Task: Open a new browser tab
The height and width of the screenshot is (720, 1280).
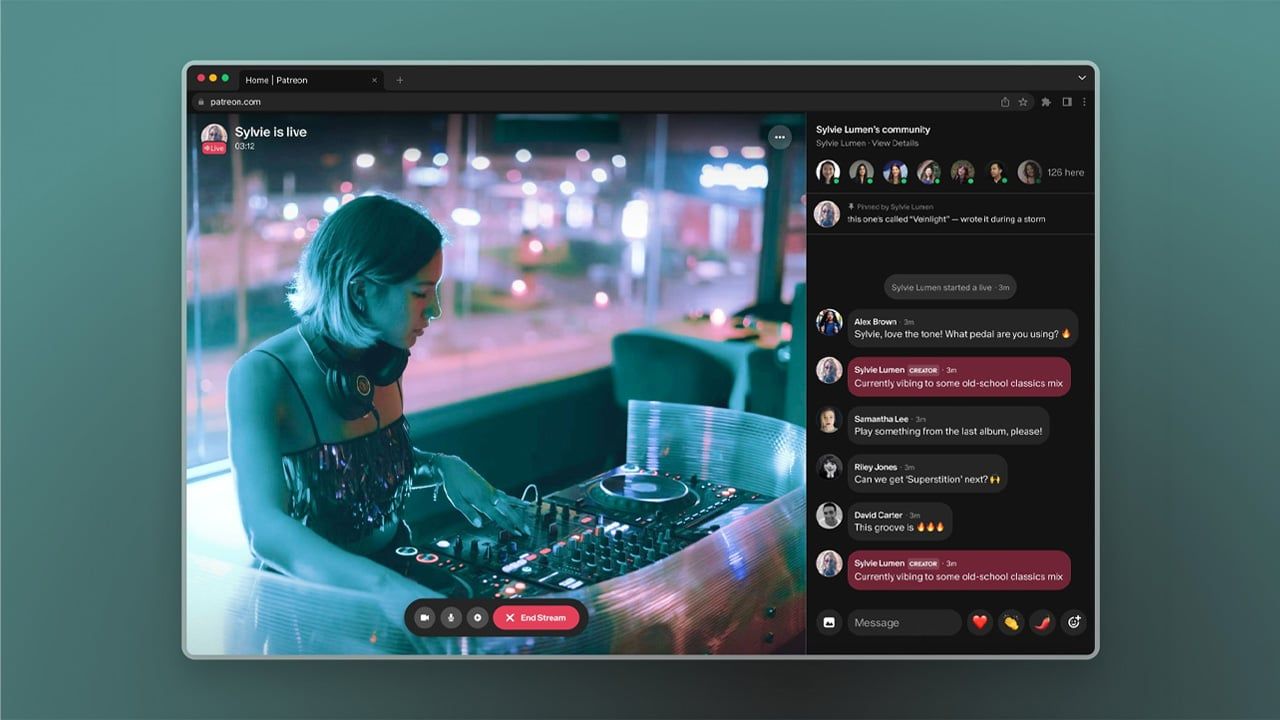Action: 400,80
